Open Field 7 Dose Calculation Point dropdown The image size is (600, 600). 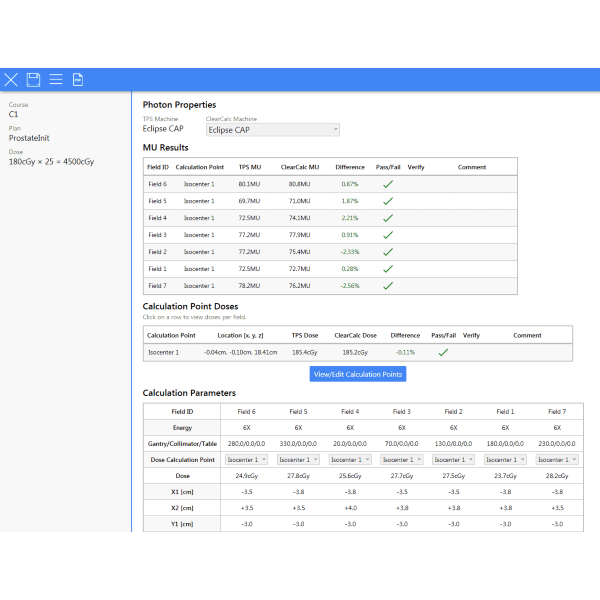(x=557, y=460)
